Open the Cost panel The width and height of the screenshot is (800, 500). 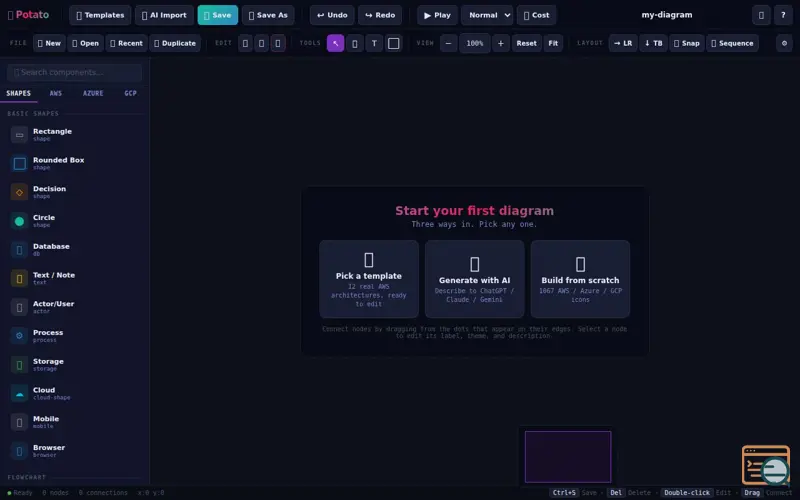pyautogui.click(x=536, y=15)
